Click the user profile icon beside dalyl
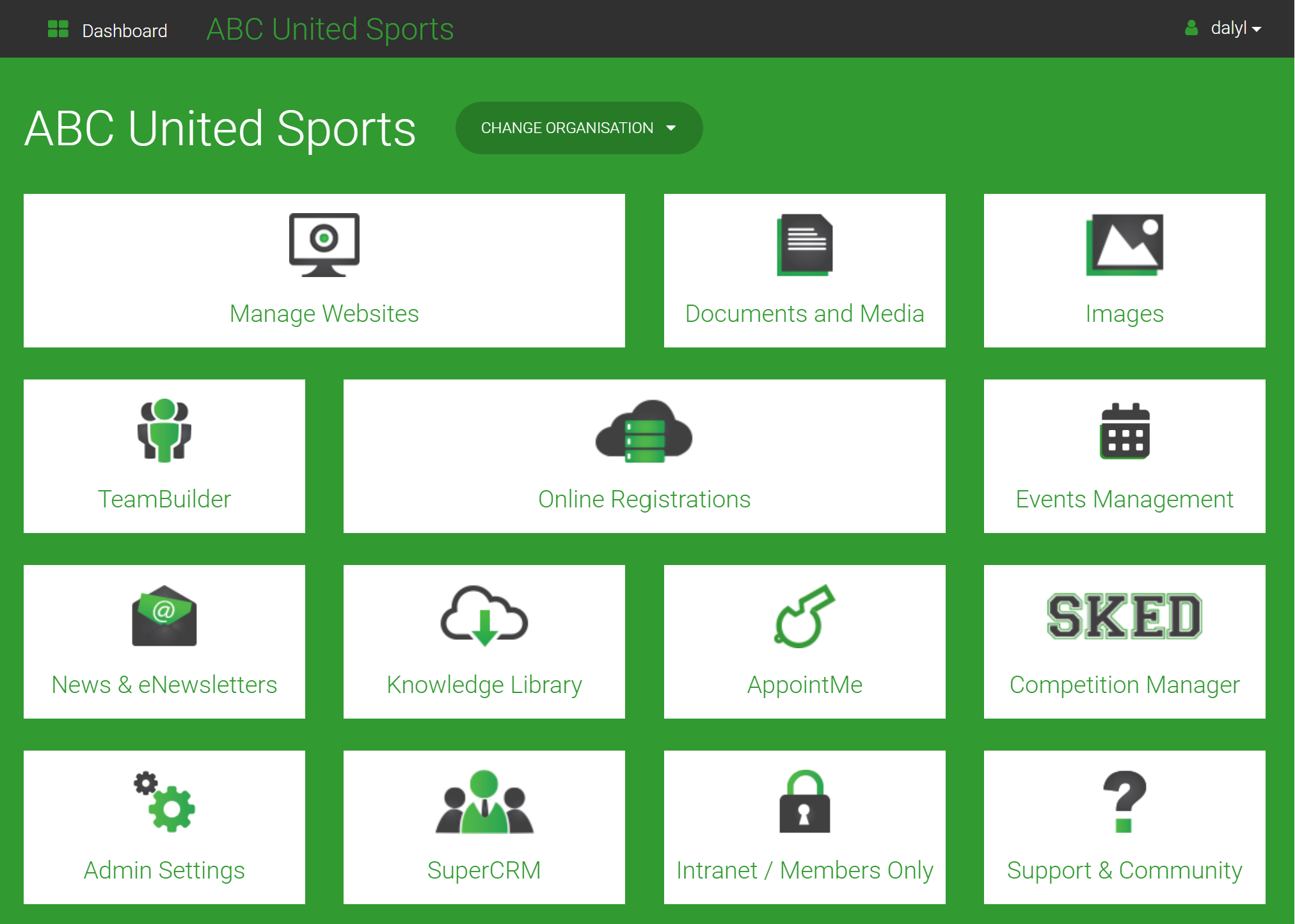 click(1191, 28)
